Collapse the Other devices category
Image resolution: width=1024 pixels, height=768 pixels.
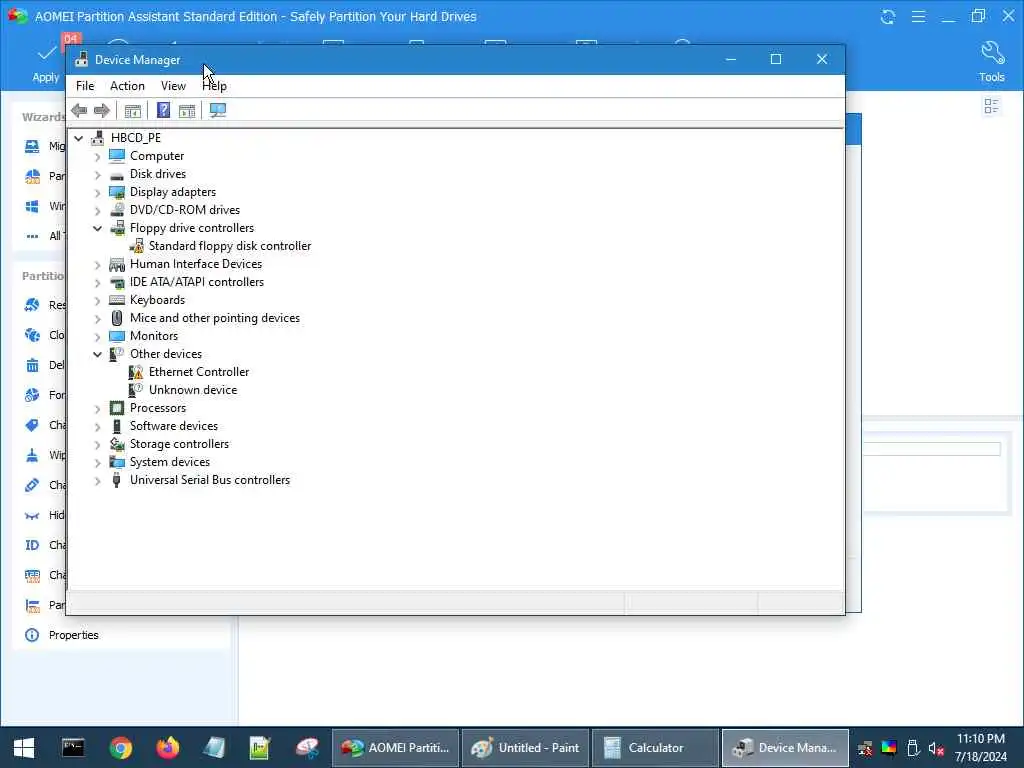pos(97,355)
